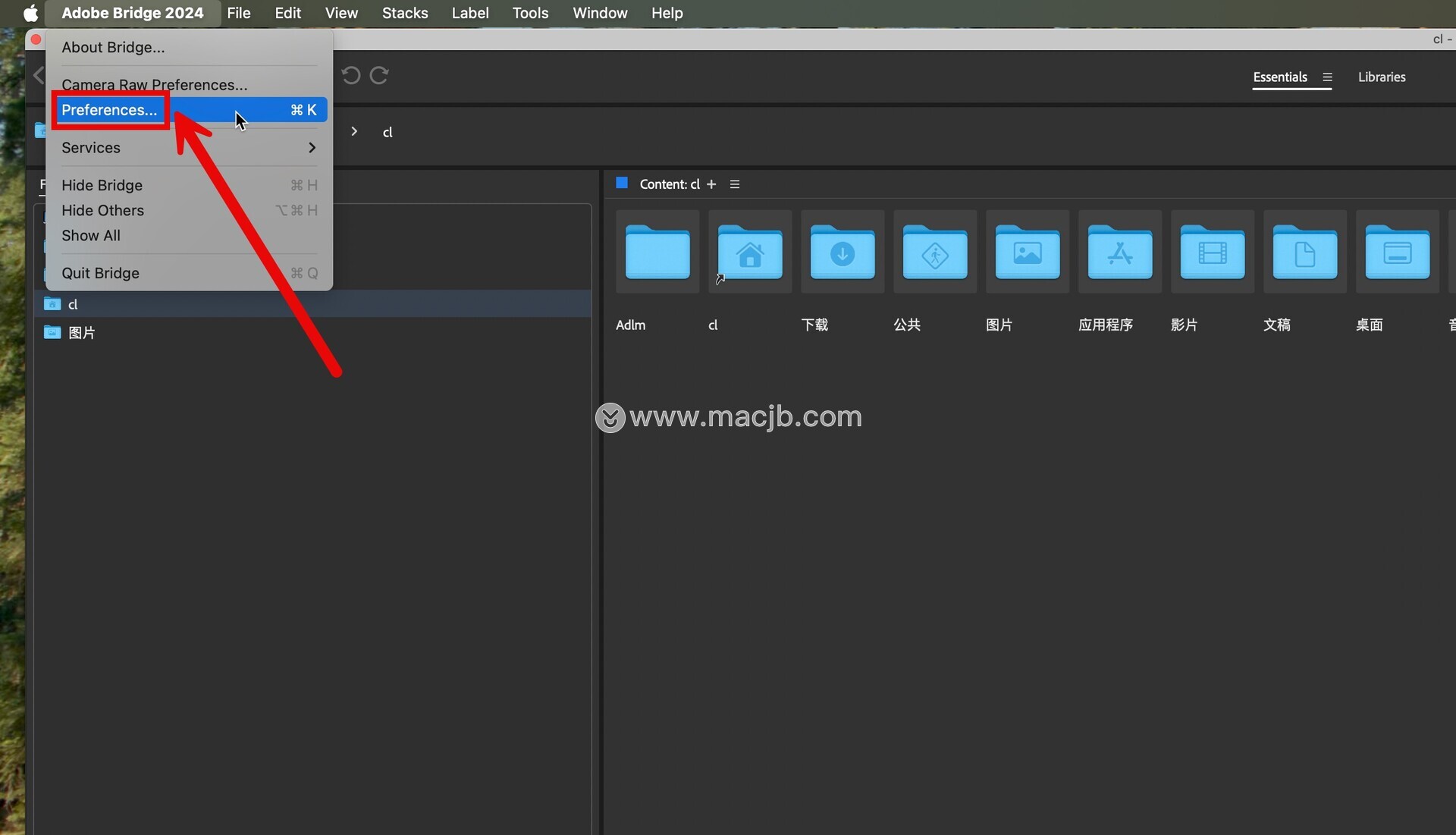Viewport: 1456px width, 835px height.
Task: Select Hide Bridge in the menu
Action: click(x=189, y=185)
